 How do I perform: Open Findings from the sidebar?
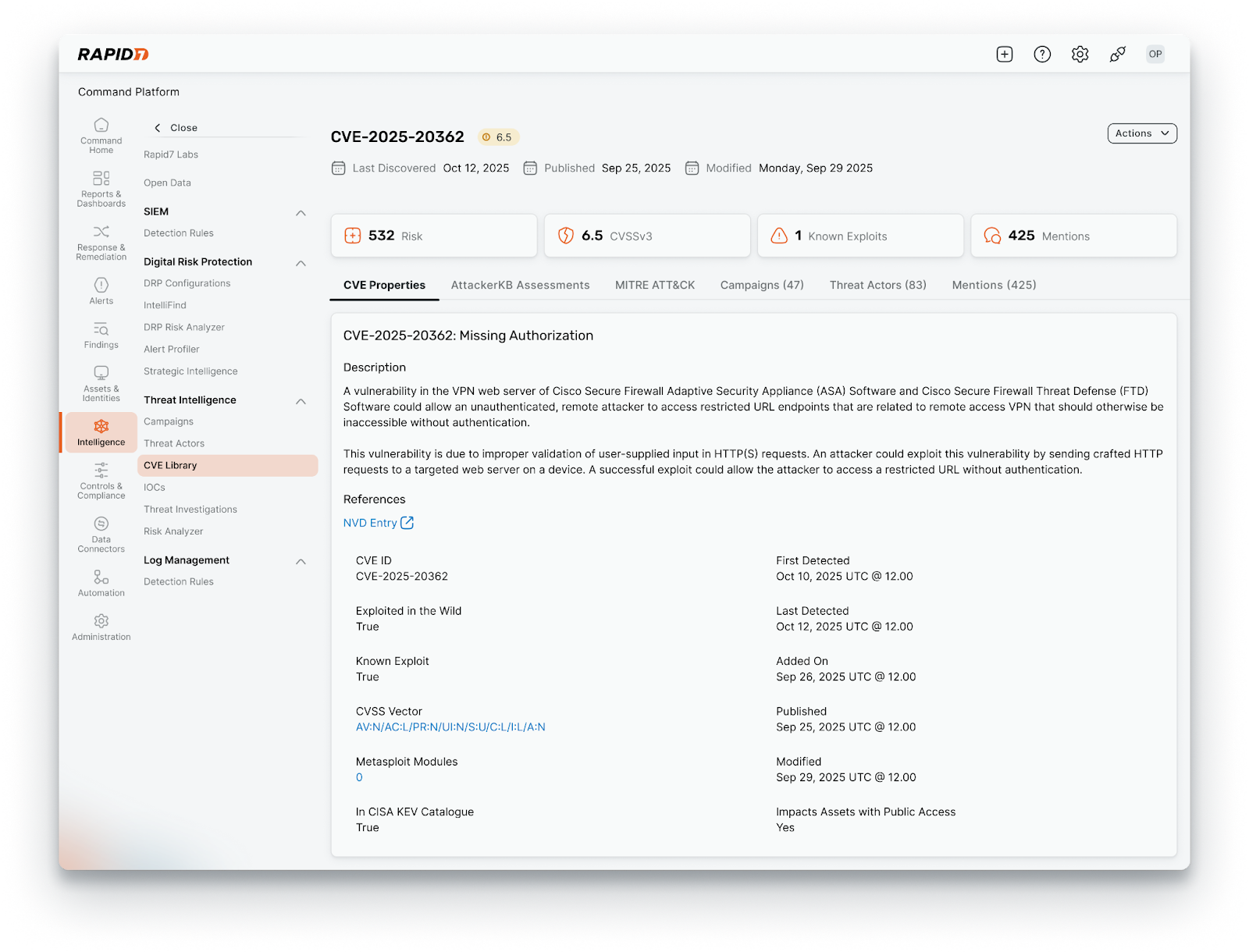pos(101,335)
